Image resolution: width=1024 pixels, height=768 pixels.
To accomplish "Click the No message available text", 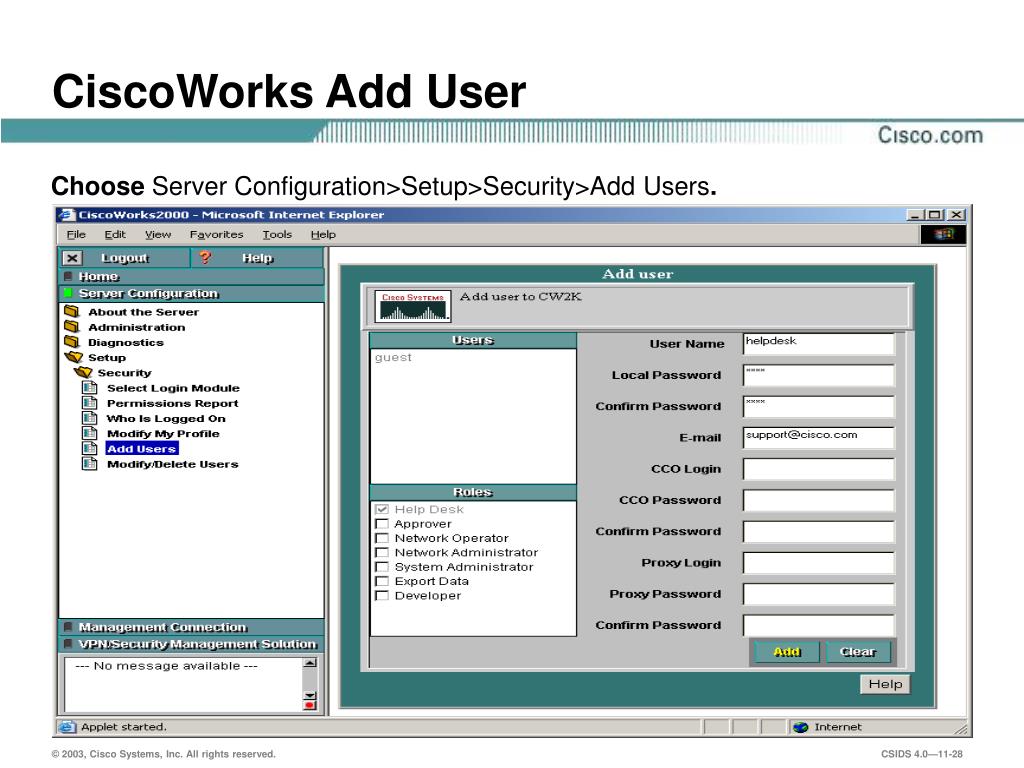I will [x=167, y=665].
